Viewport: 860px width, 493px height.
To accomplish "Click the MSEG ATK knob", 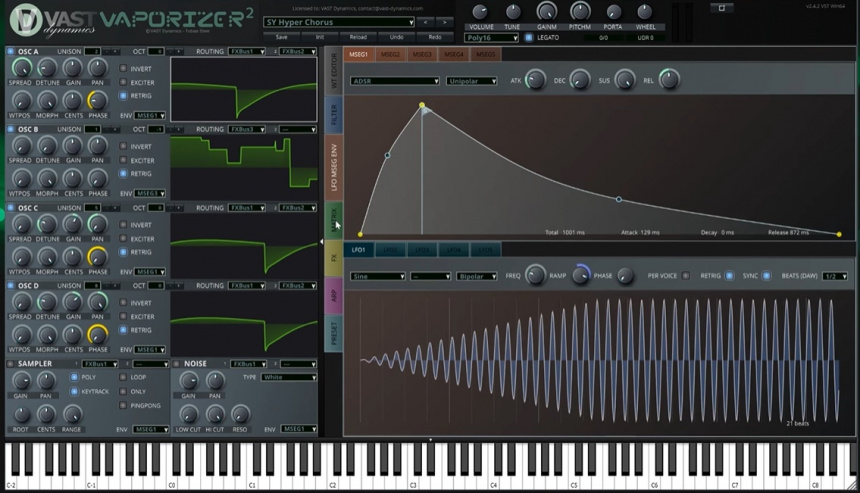I will [535, 80].
